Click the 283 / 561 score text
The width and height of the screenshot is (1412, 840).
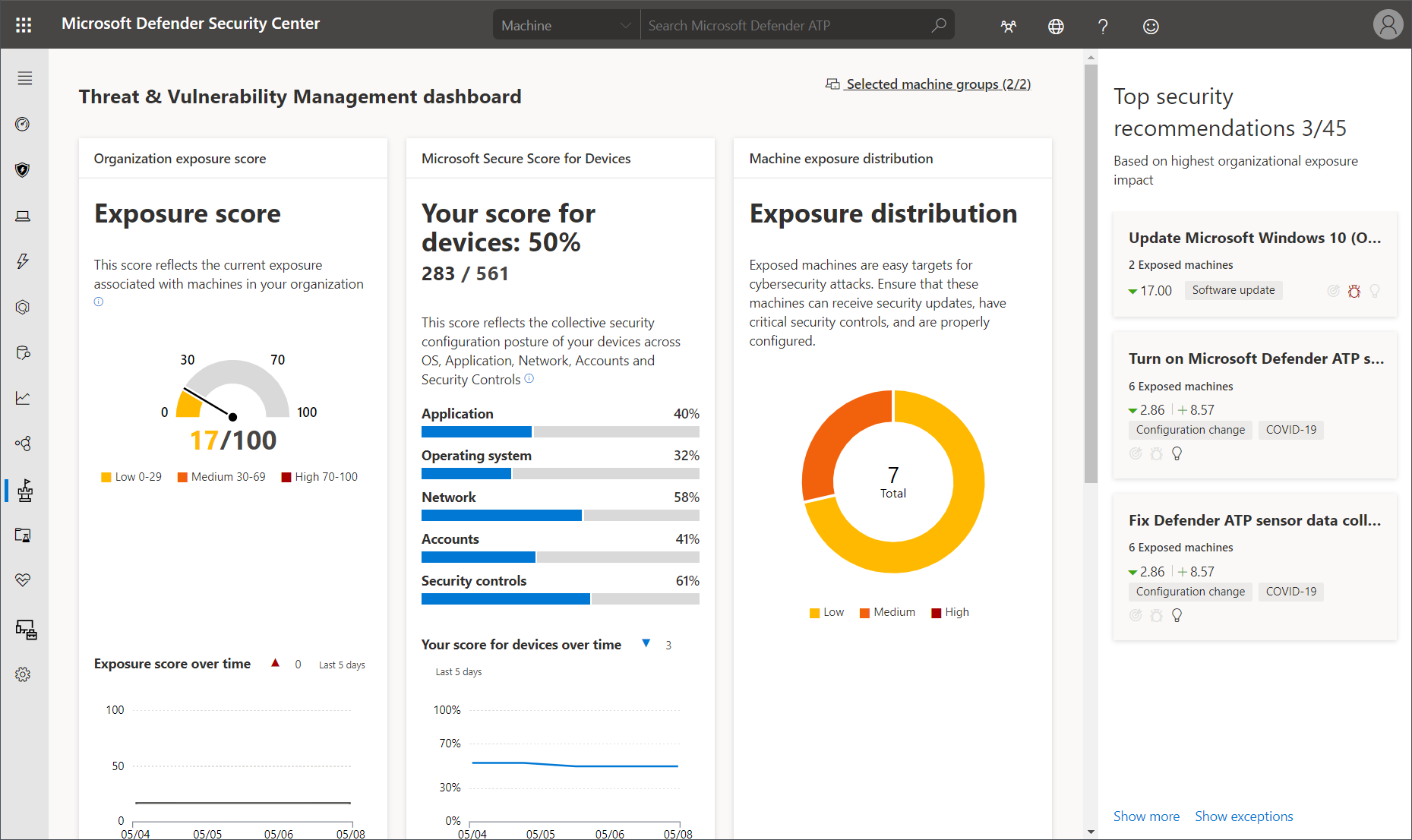(x=465, y=273)
